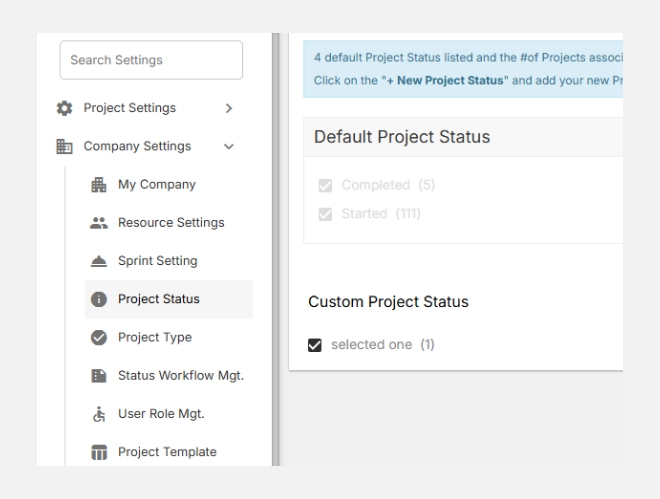This screenshot has width=660, height=499.
Task: Click the Search Settings input field
Action: (151, 60)
